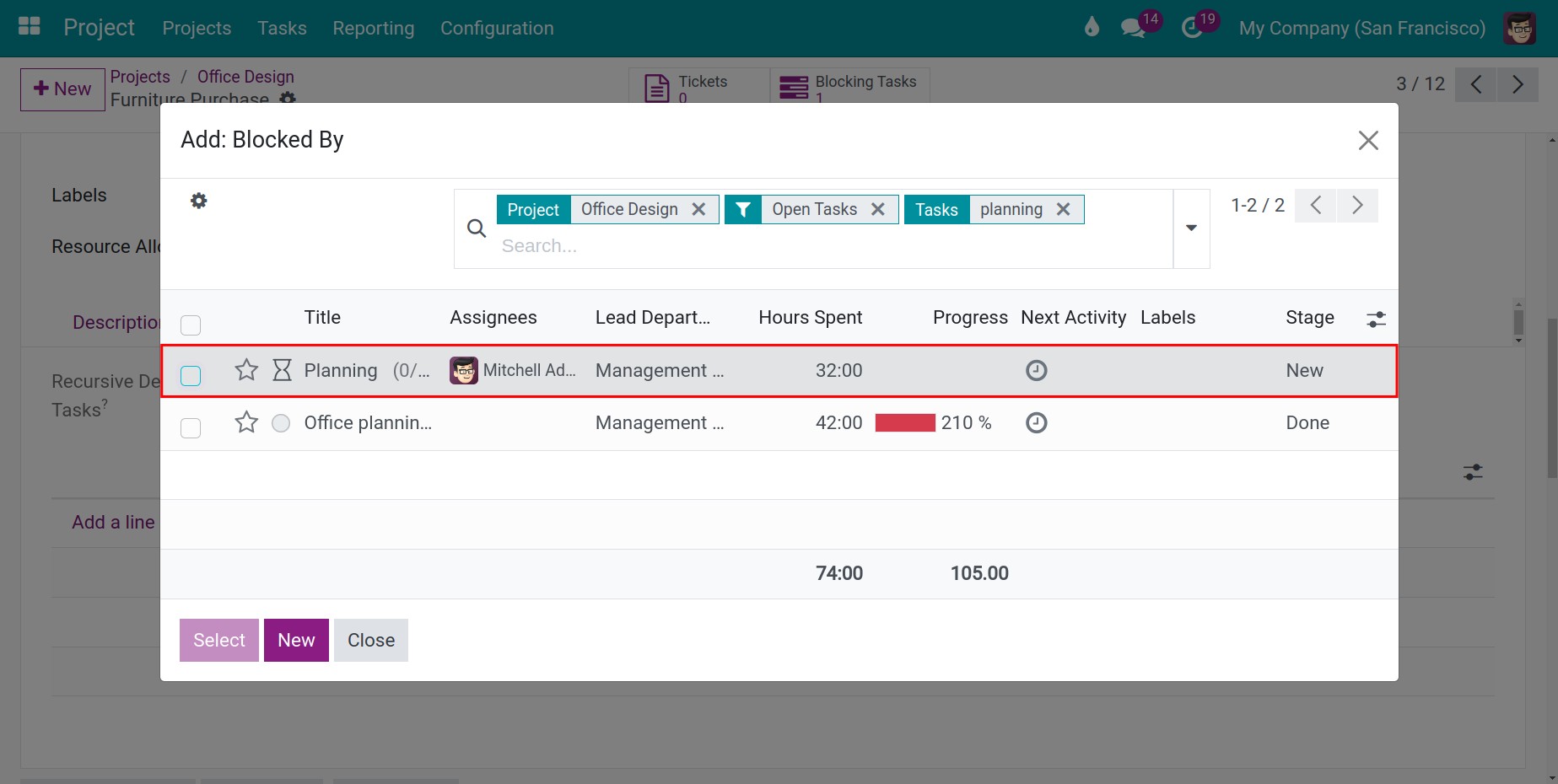Go to next page in dialog pager
The width and height of the screenshot is (1558, 784).
click(1357, 205)
